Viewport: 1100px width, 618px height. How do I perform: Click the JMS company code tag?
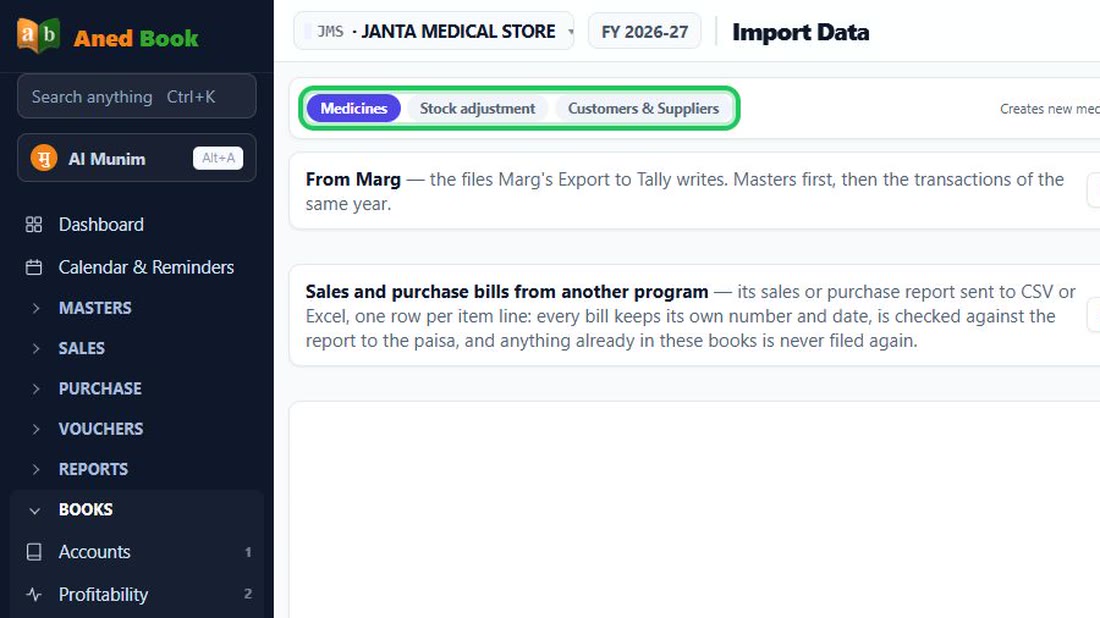(330, 32)
